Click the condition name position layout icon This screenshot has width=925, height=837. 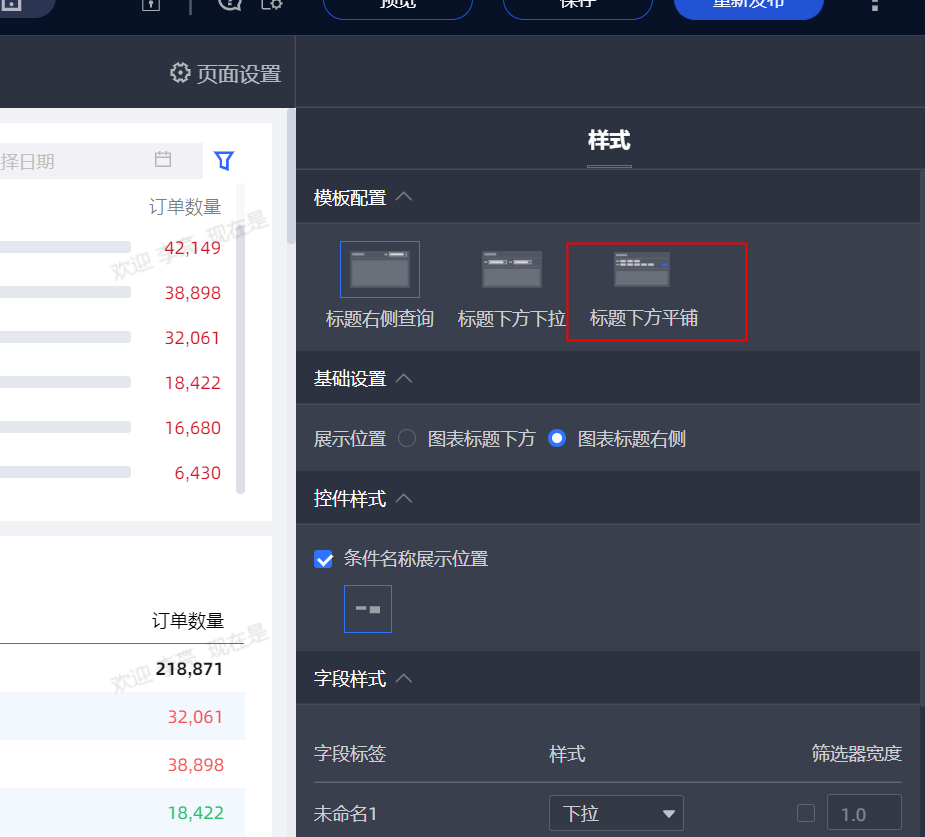click(x=368, y=609)
